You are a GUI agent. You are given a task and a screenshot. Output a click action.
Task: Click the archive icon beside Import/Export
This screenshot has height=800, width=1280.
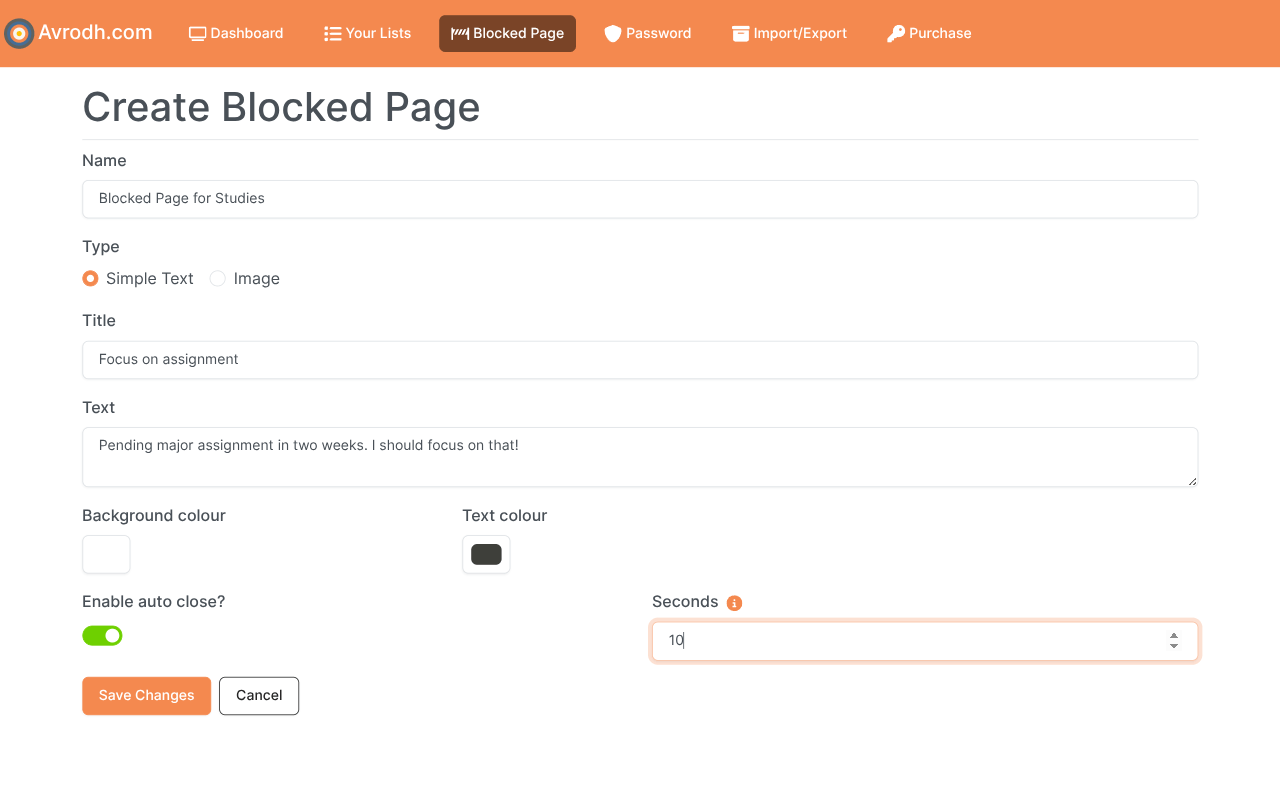pyautogui.click(x=740, y=33)
